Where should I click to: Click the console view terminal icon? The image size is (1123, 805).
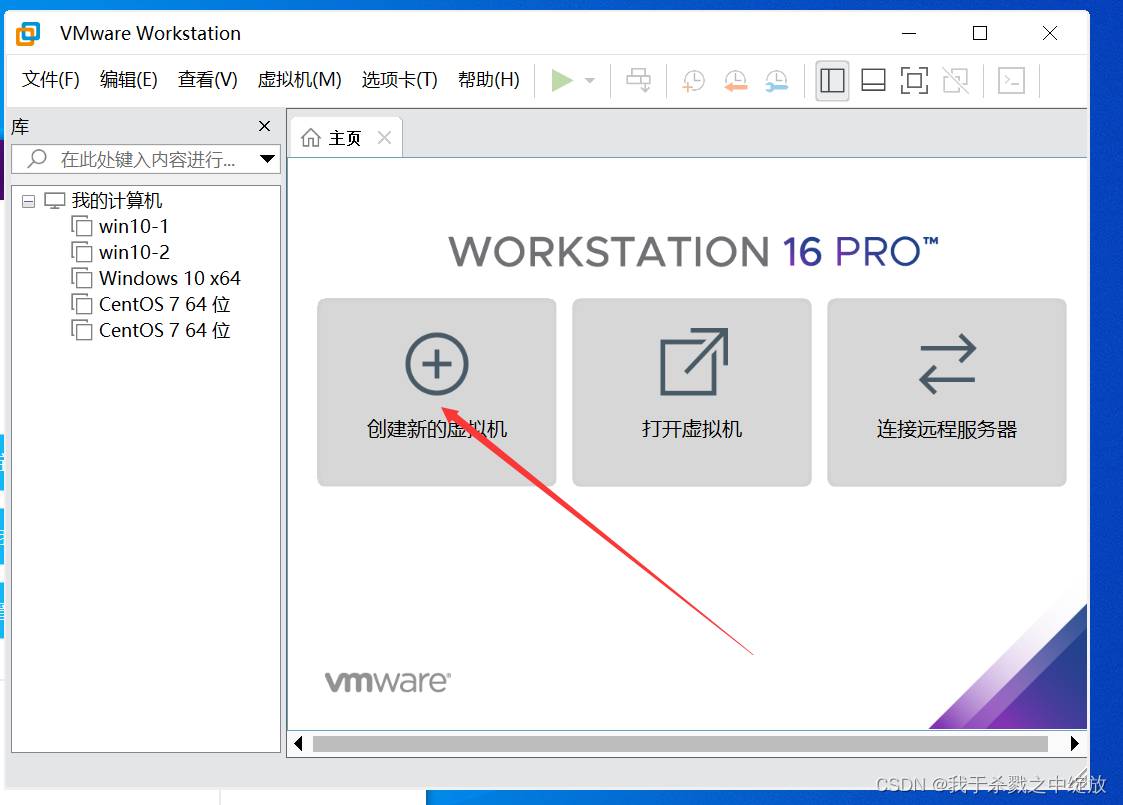point(1012,80)
